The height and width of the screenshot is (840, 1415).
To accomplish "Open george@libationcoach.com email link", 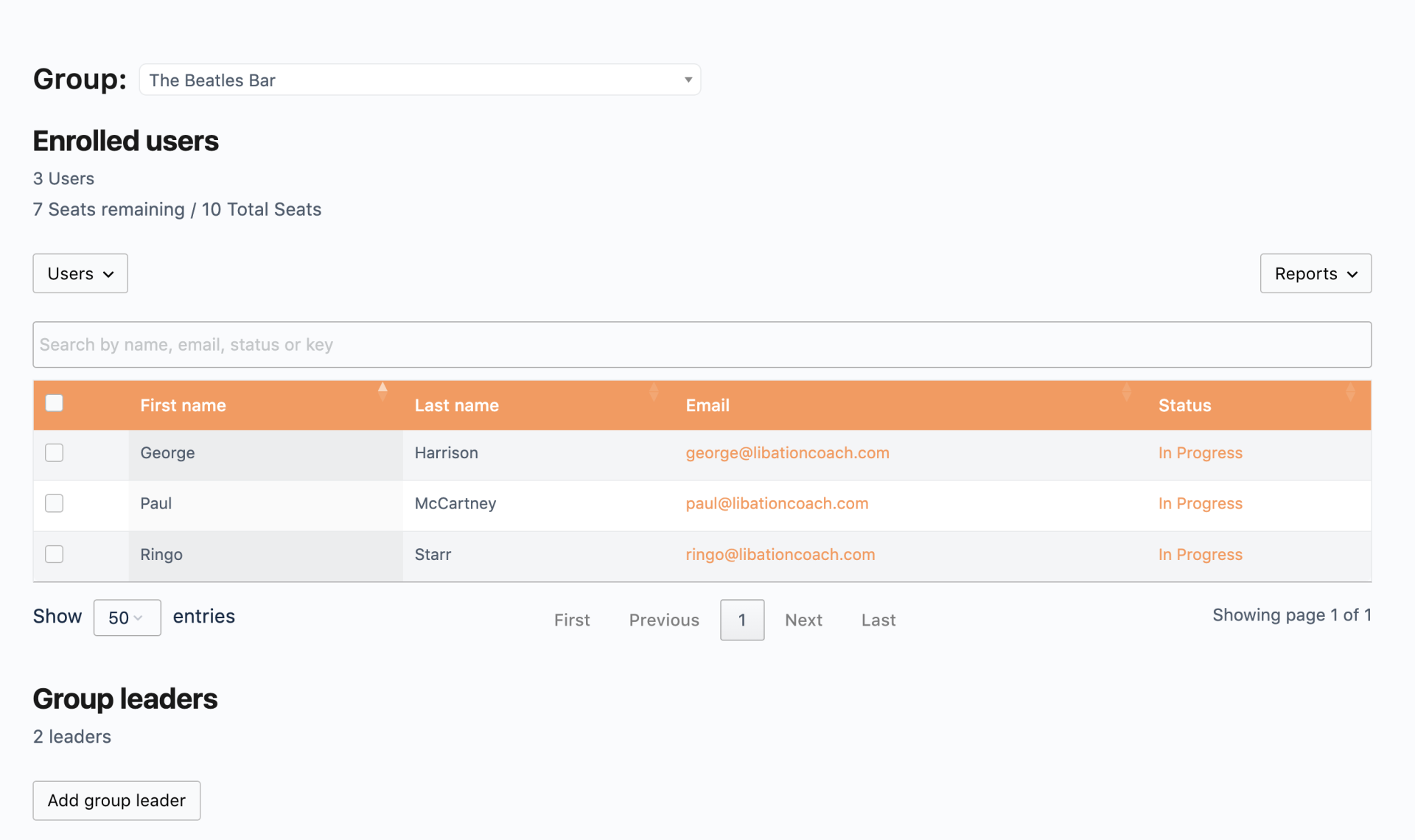I will [x=787, y=453].
